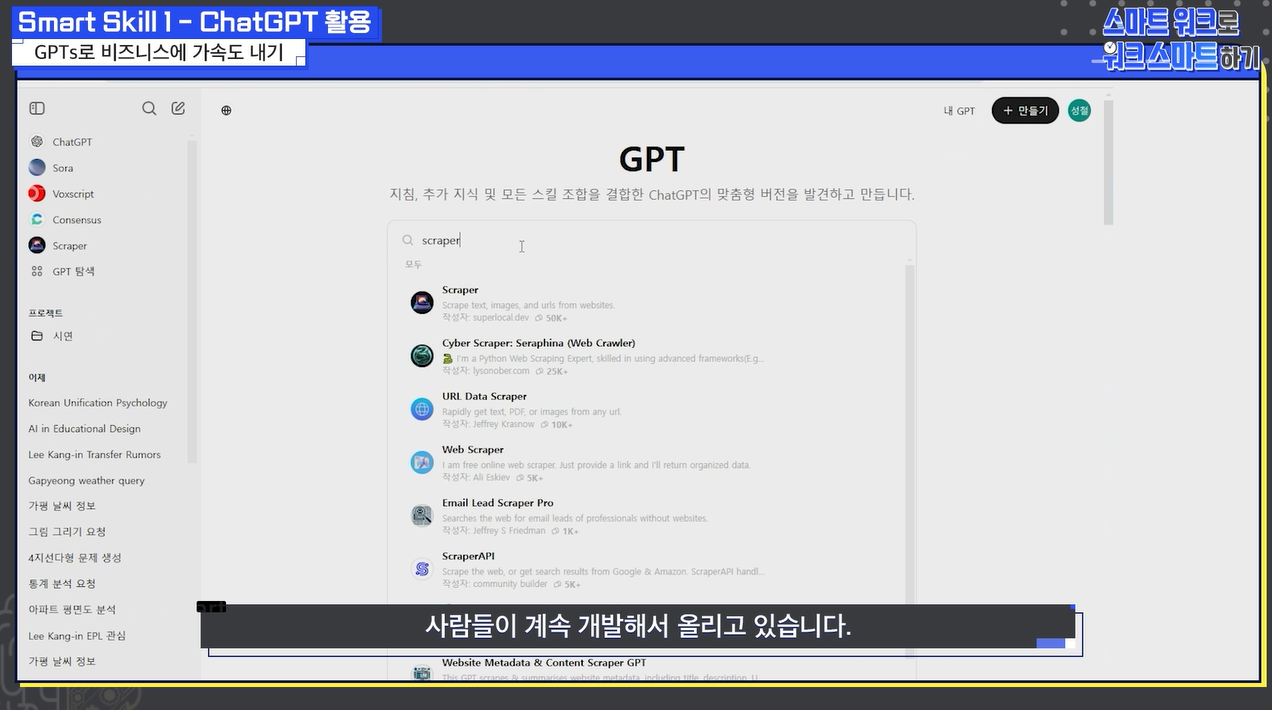Click the Scraper result avatar icon
The width and height of the screenshot is (1272, 710).
point(422,302)
